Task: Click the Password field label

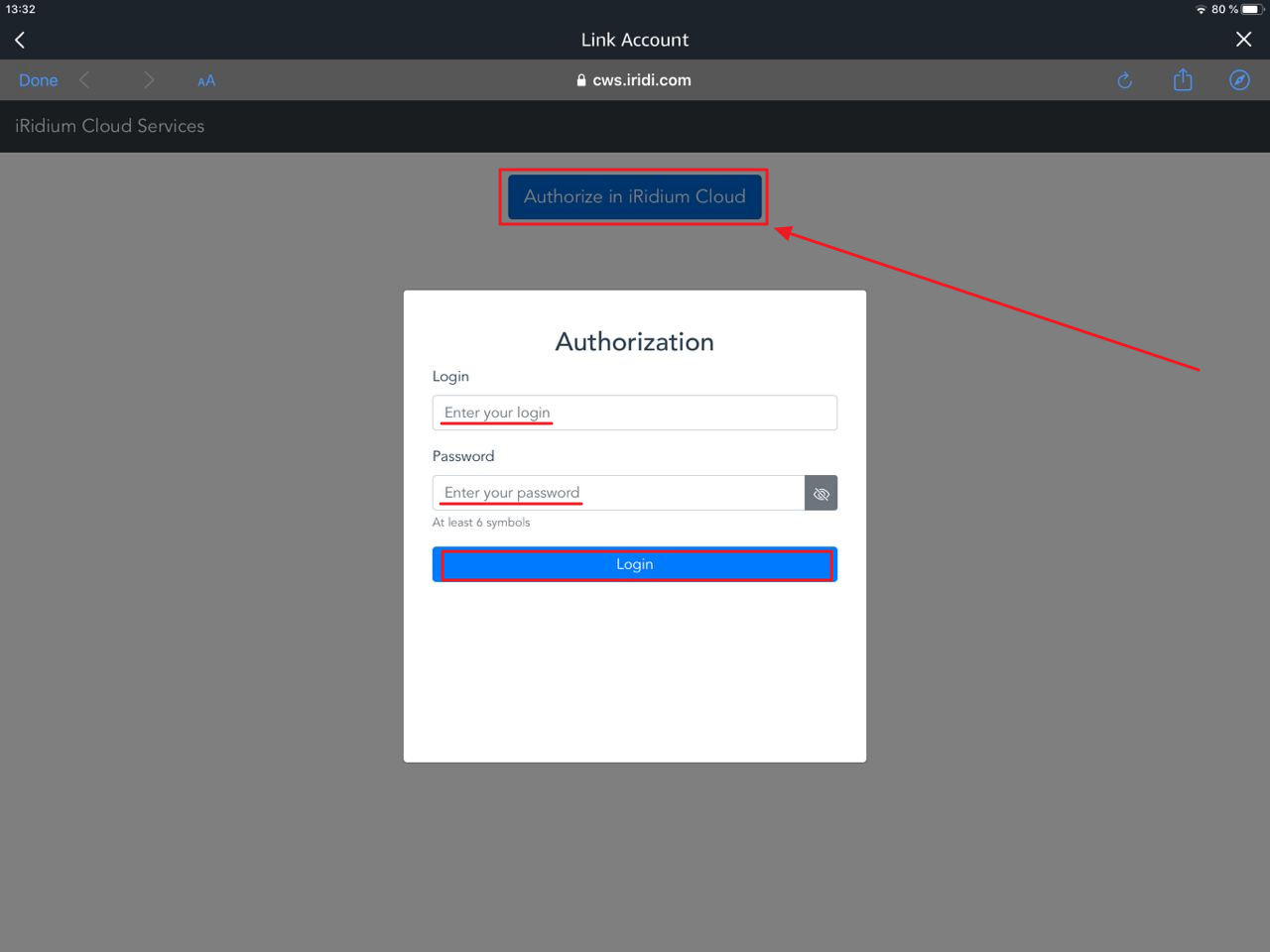Action: tap(463, 456)
